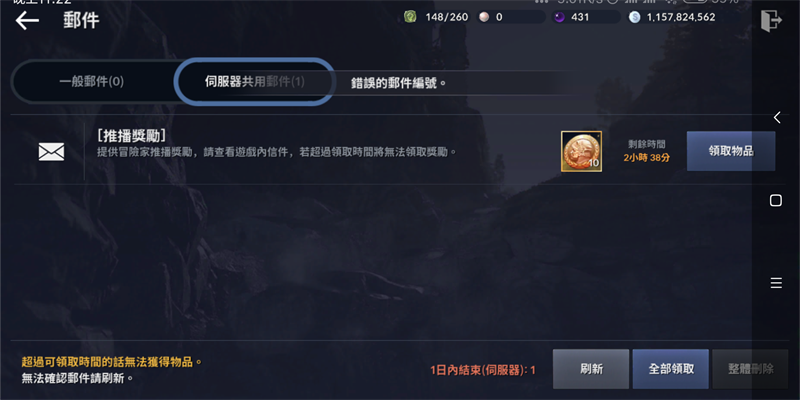
Task: Tap the Android back chevron on the side bar
Action: coord(777,117)
